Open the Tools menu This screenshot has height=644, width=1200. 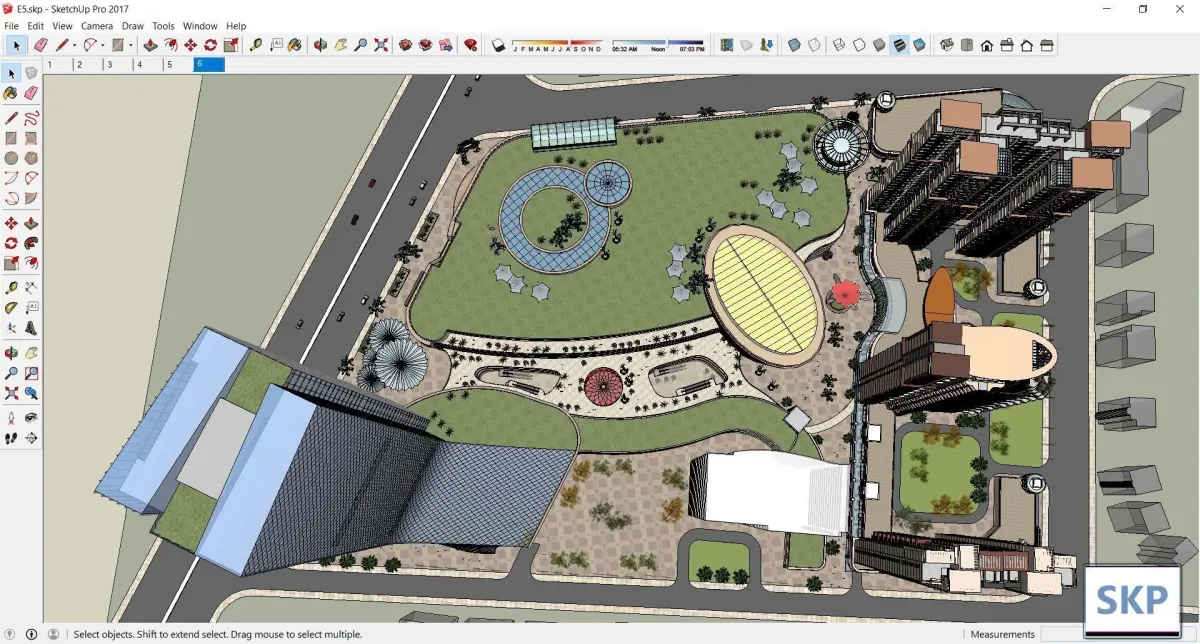point(163,26)
